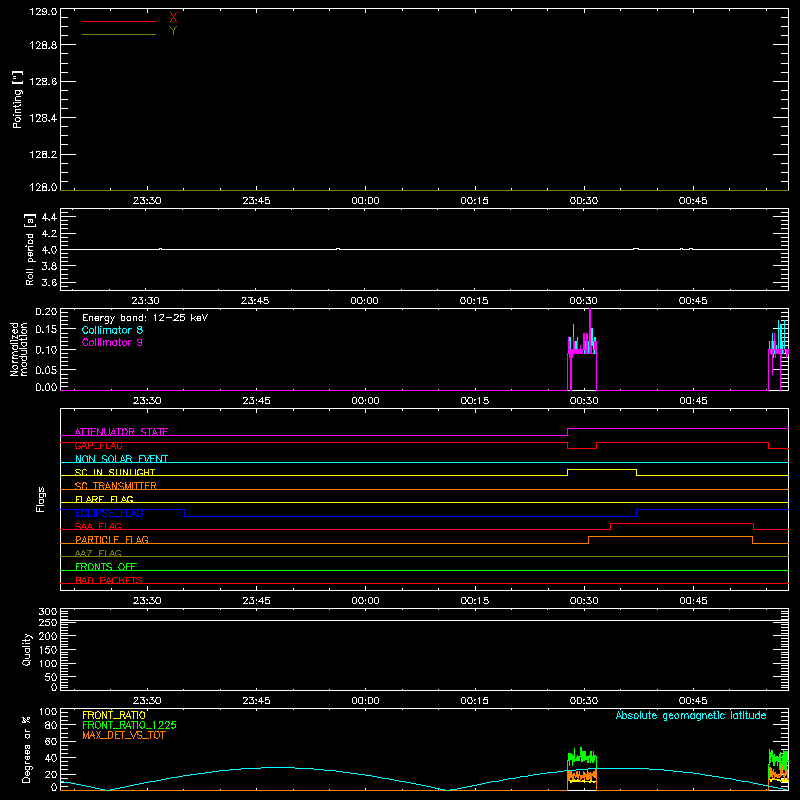Click the SC_TRANSMITTER flag label

(116, 486)
